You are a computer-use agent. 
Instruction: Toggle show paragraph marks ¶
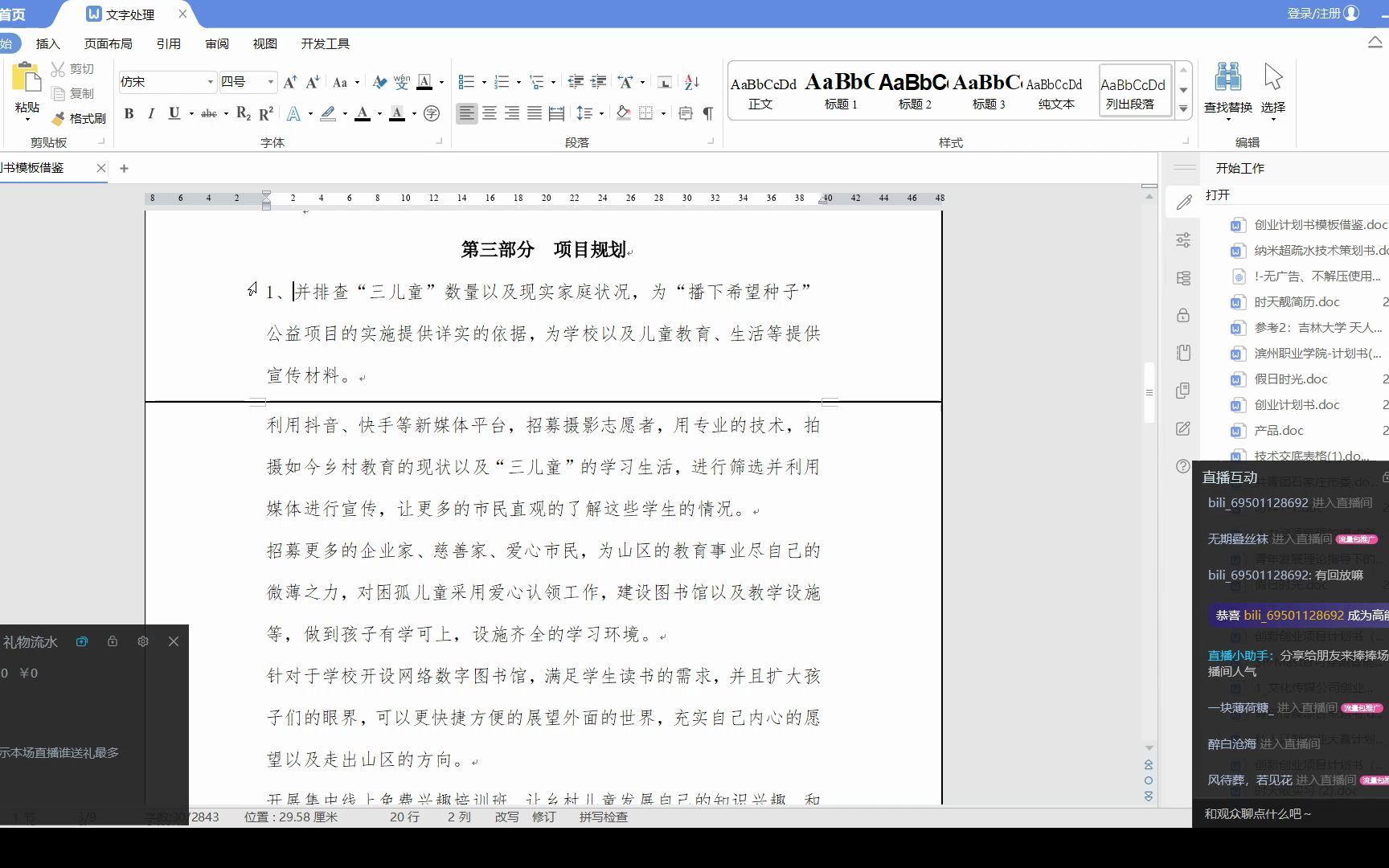[x=708, y=114]
